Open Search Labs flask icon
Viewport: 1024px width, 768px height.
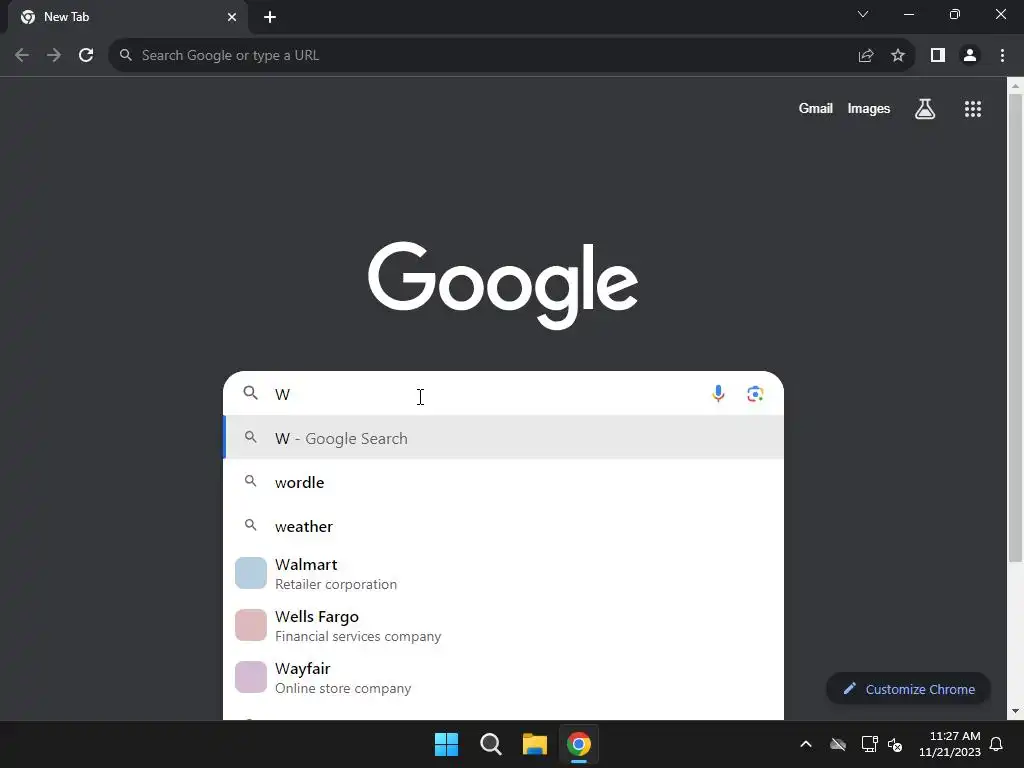(x=925, y=109)
